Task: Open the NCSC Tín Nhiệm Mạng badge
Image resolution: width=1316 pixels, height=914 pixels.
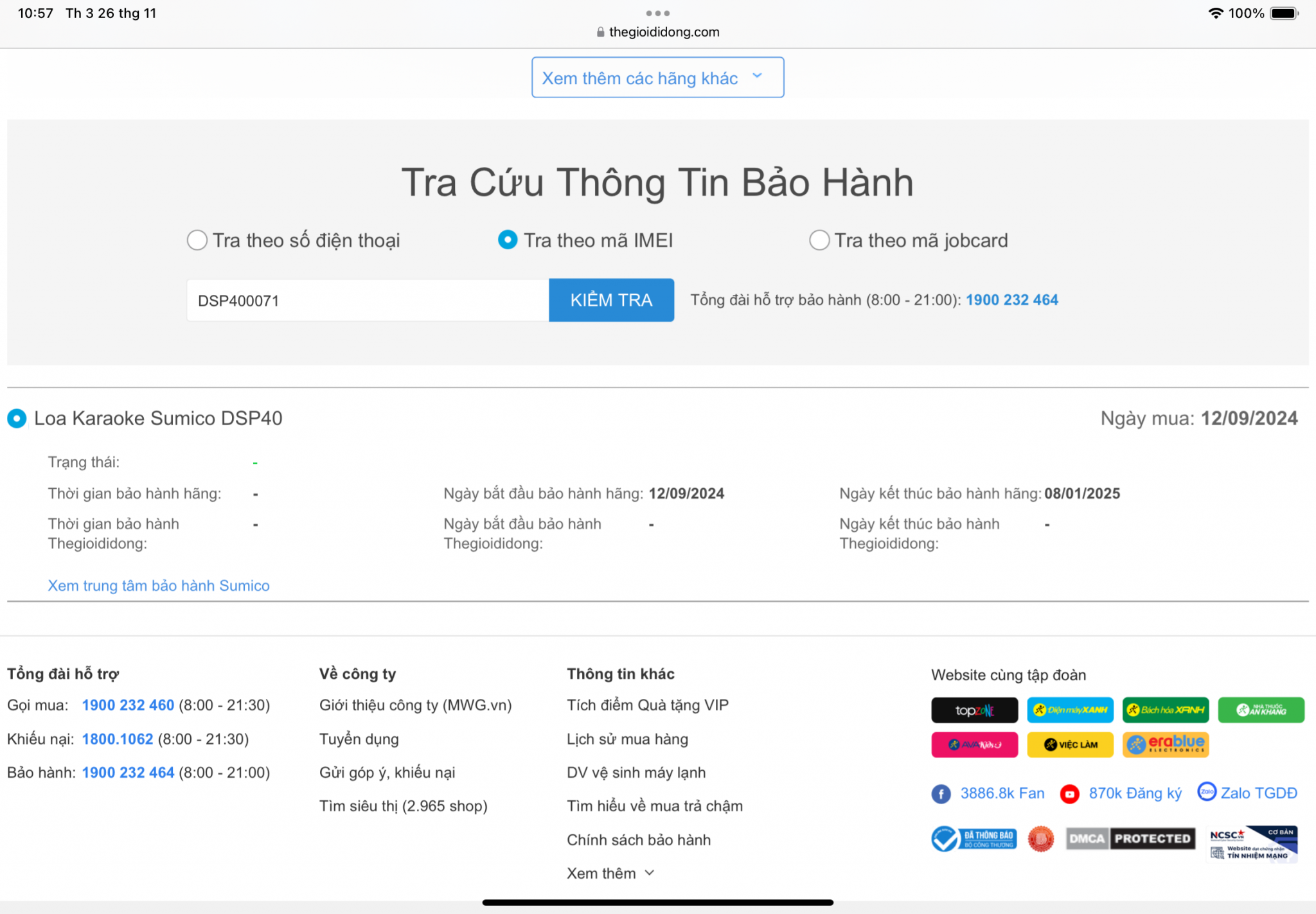Action: tap(1253, 843)
